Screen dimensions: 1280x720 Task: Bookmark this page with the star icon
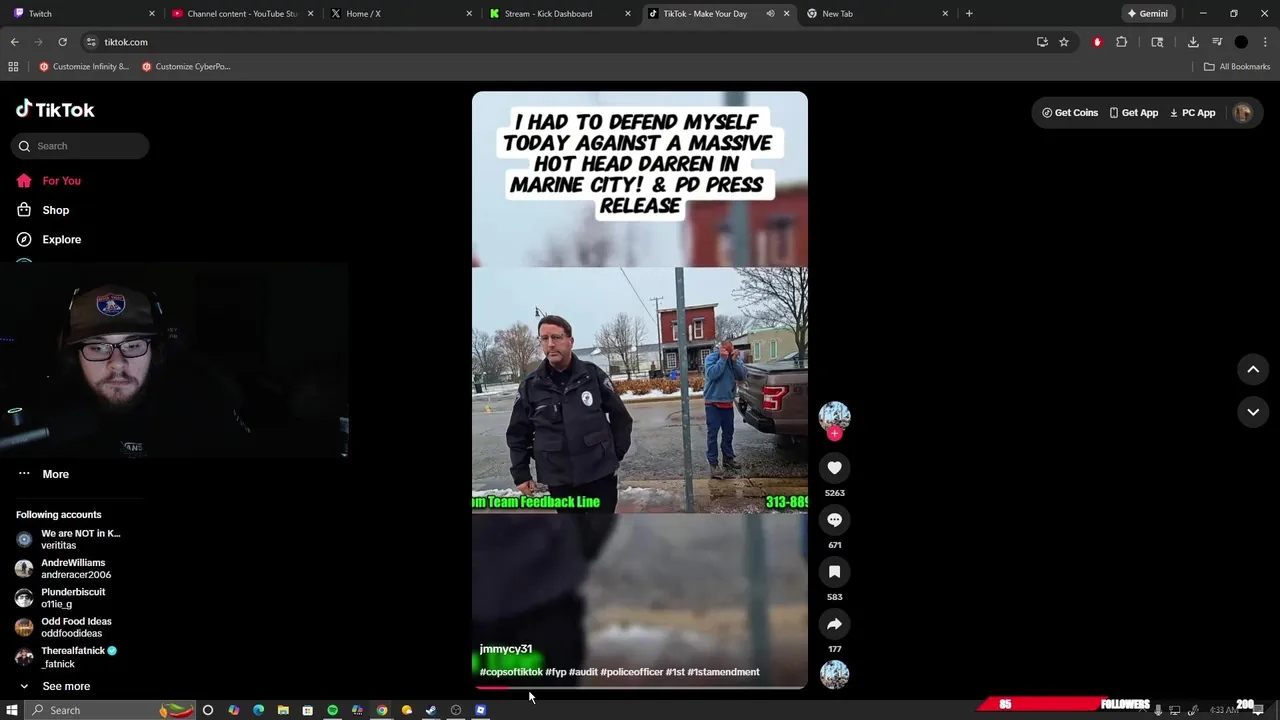(1064, 42)
